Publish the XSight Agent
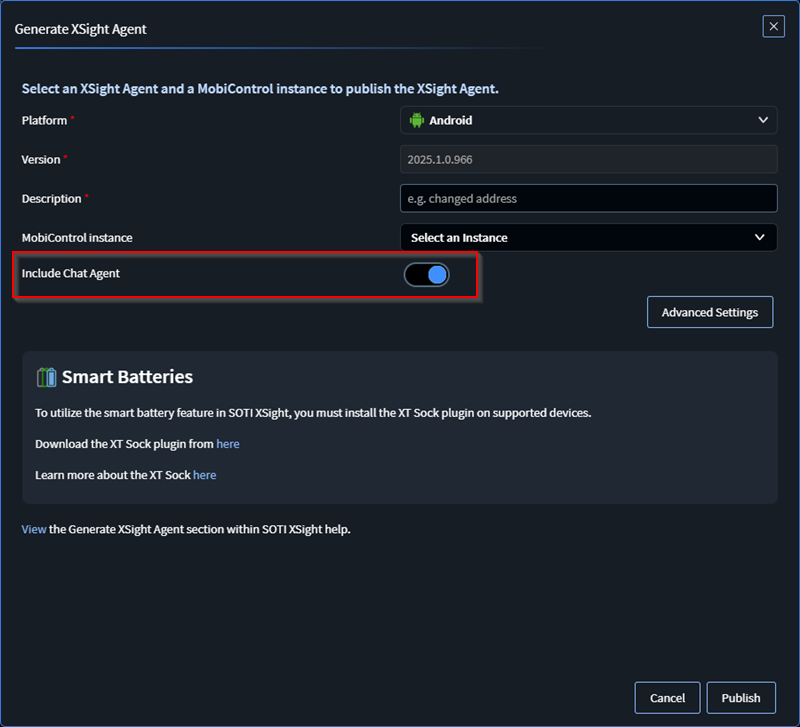Viewport: 800px width, 727px height. (x=741, y=697)
